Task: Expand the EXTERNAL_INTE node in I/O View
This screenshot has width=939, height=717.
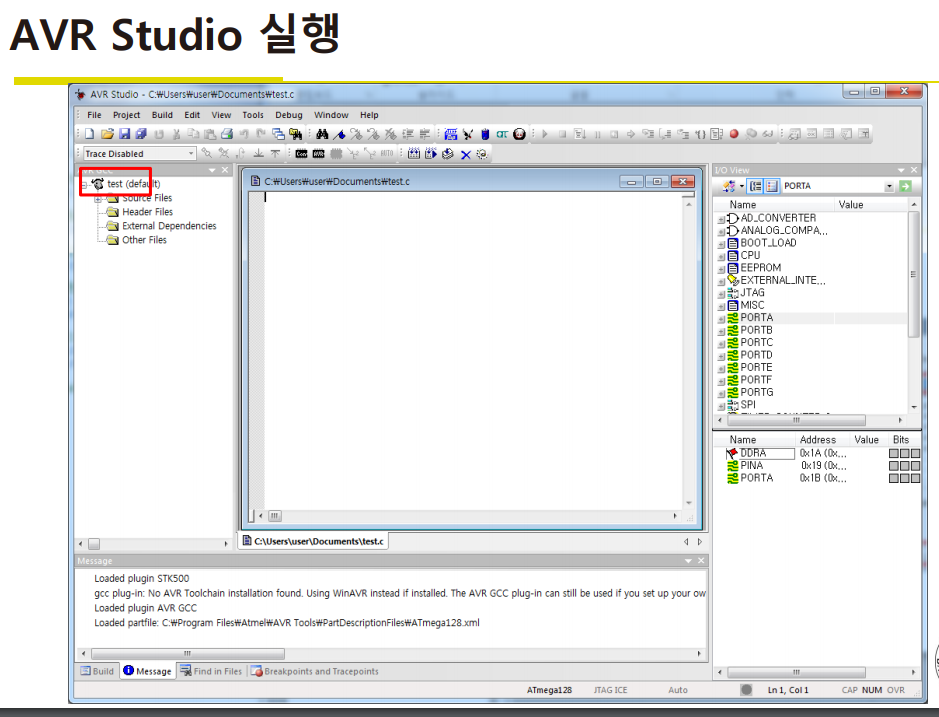Action: click(721, 280)
